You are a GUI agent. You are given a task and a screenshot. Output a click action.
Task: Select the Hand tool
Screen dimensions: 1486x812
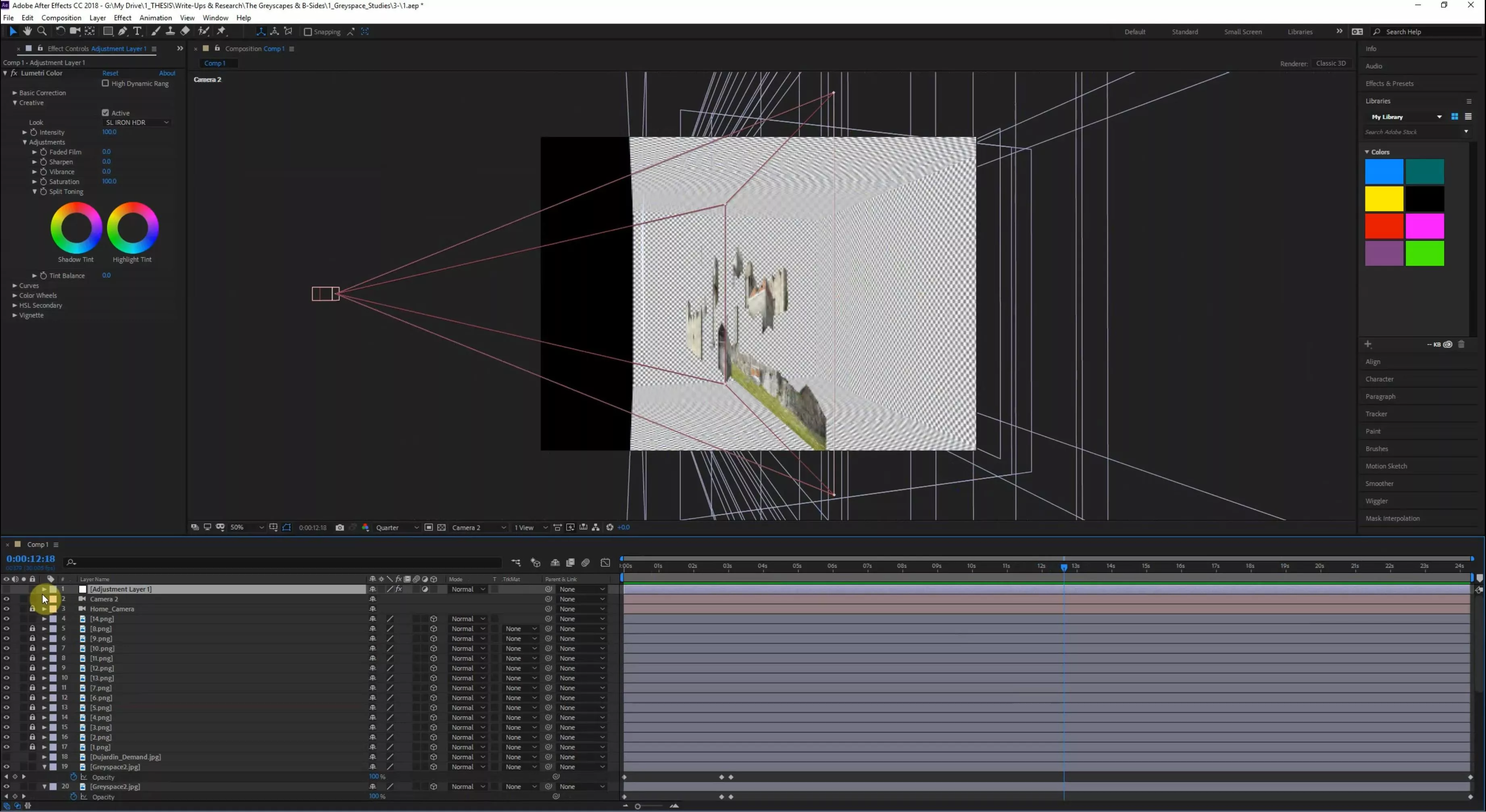coord(27,31)
